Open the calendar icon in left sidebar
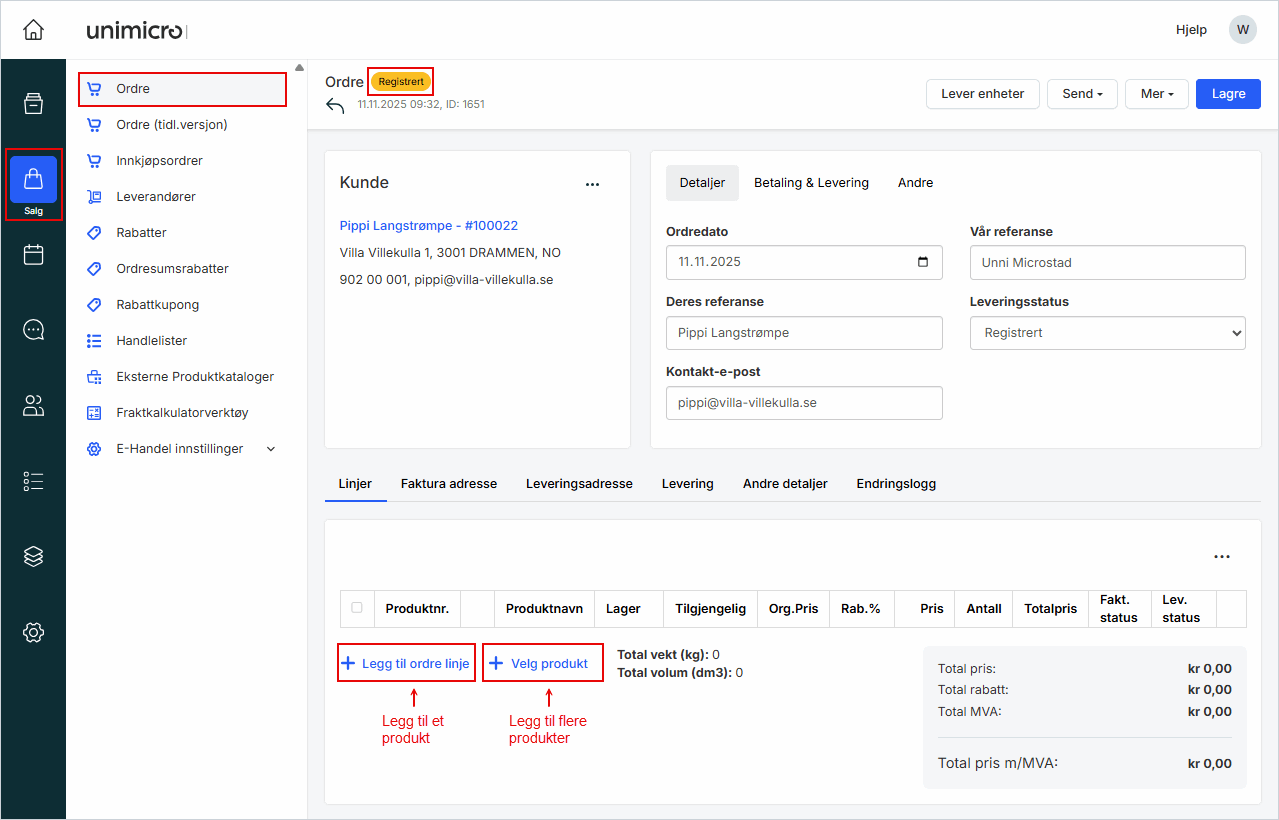This screenshot has width=1279, height=820. click(x=33, y=255)
